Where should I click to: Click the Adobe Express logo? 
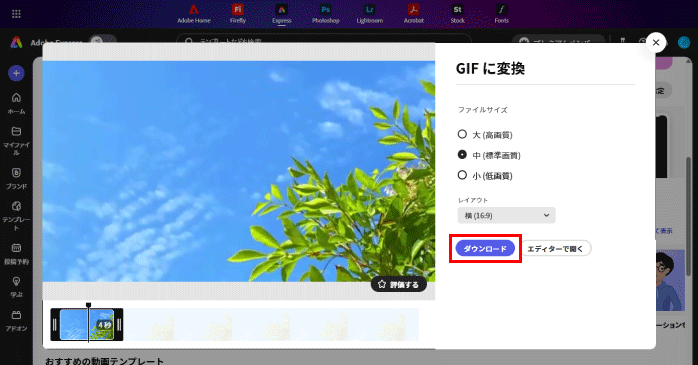tap(16, 42)
